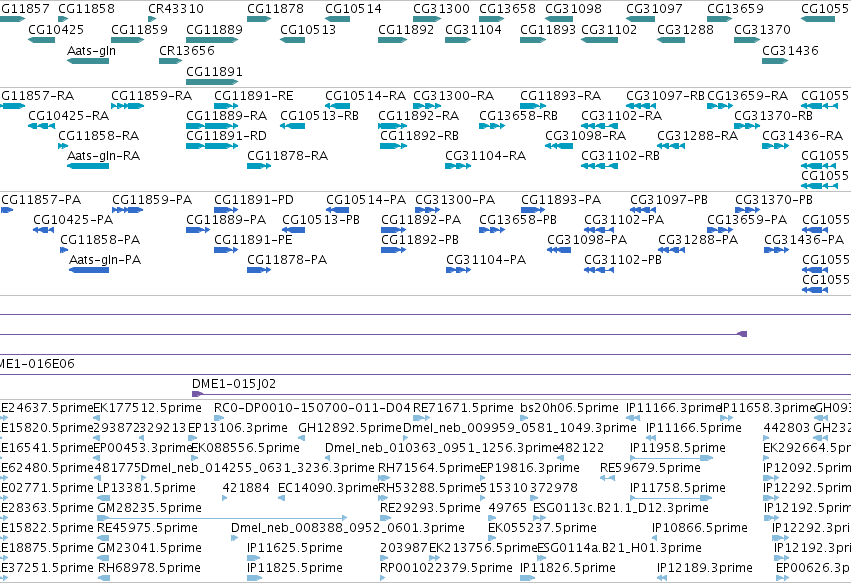Click the CG11891-RD transcript label

(x=226, y=136)
